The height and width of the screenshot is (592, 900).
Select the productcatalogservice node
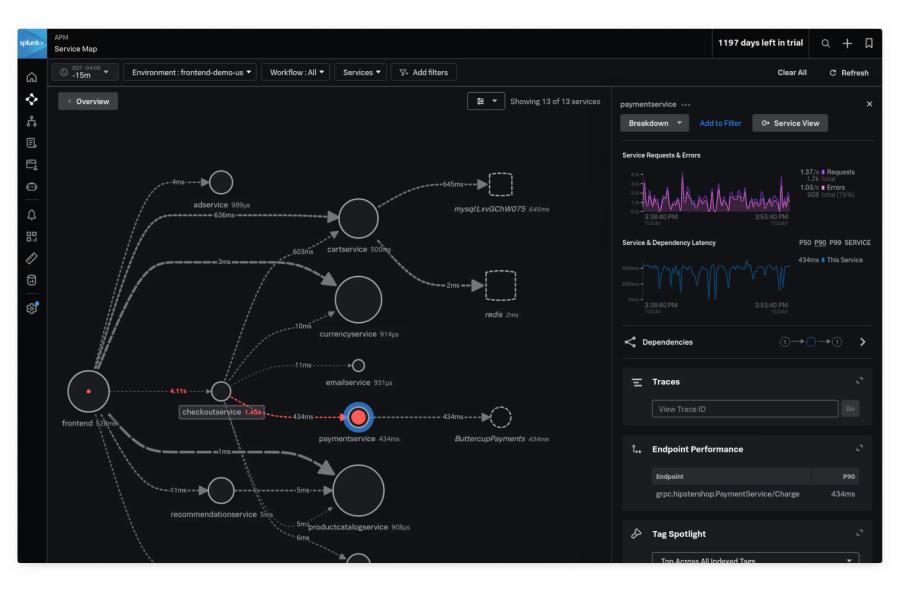point(359,490)
